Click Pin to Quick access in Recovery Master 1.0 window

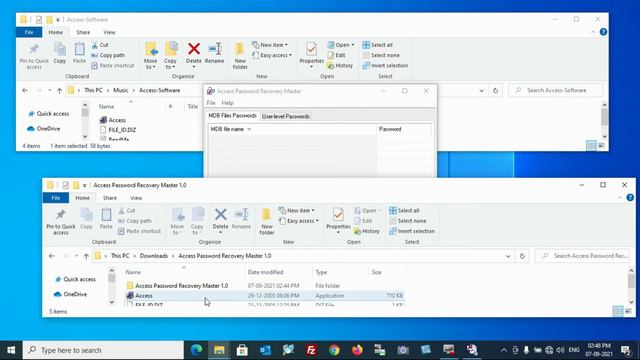(61, 222)
